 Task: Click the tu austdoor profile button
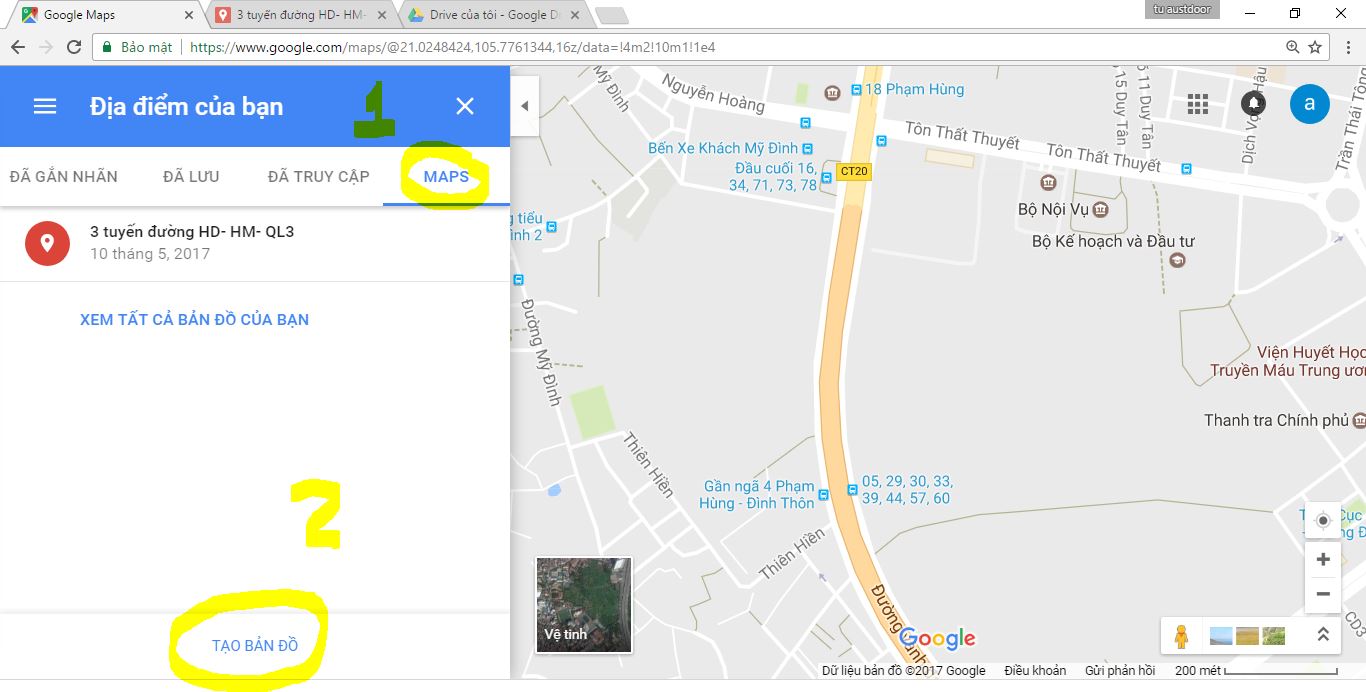pyautogui.click(x=1182, y=9)
